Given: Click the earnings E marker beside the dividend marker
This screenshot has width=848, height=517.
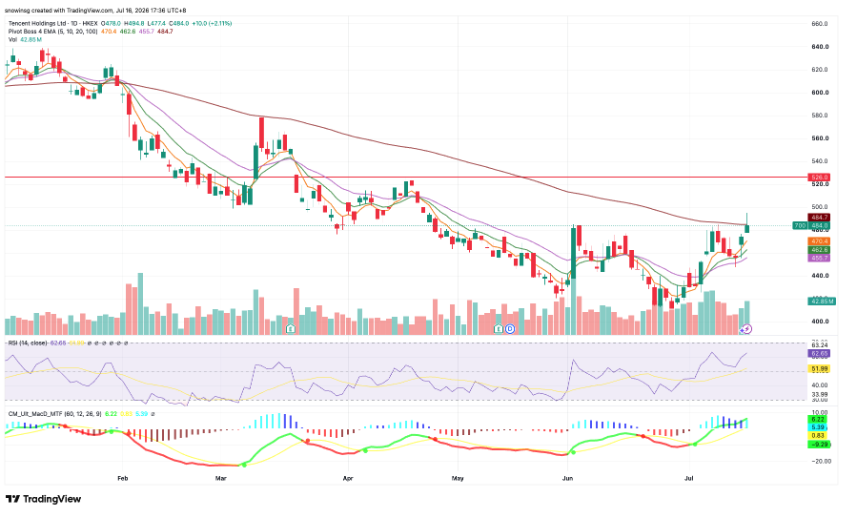Looking at the screenshot, I should (499, 329).
